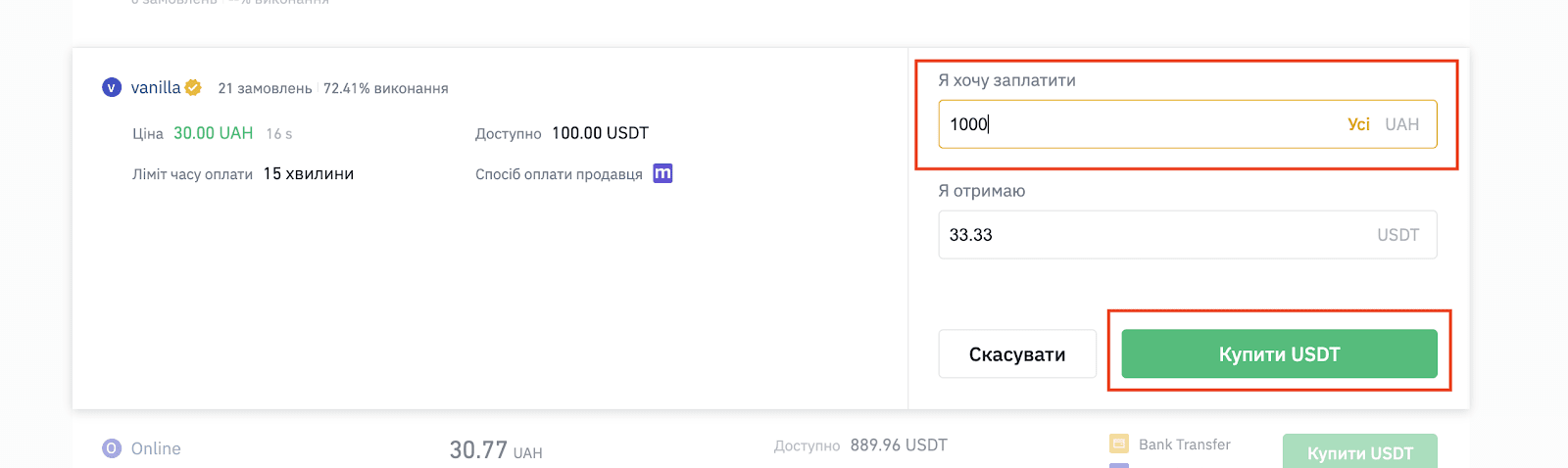Click the 72.41% виконання completion stat

[x=386, y=88]
